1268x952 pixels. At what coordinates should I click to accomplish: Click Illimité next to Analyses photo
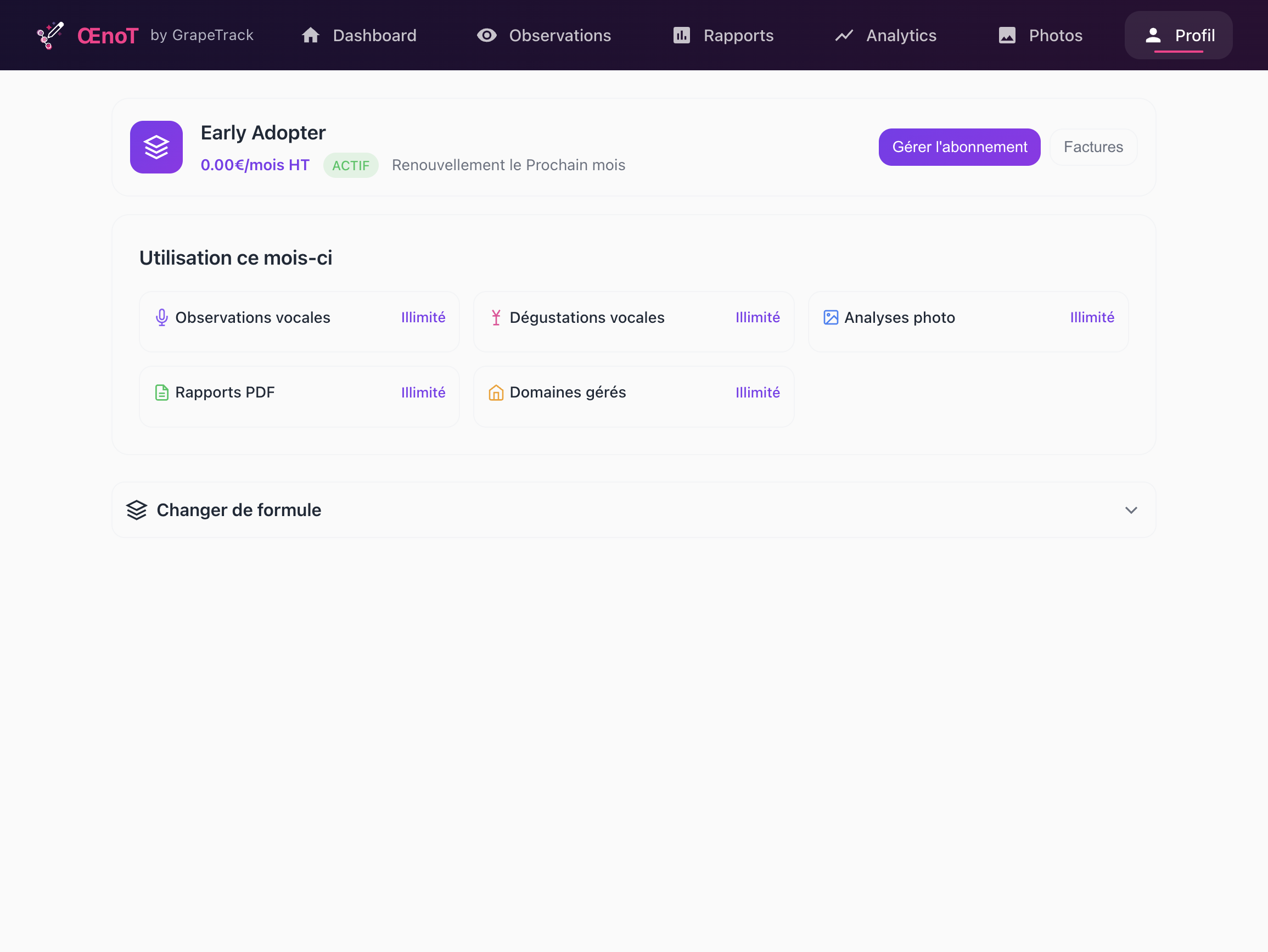1092,317
